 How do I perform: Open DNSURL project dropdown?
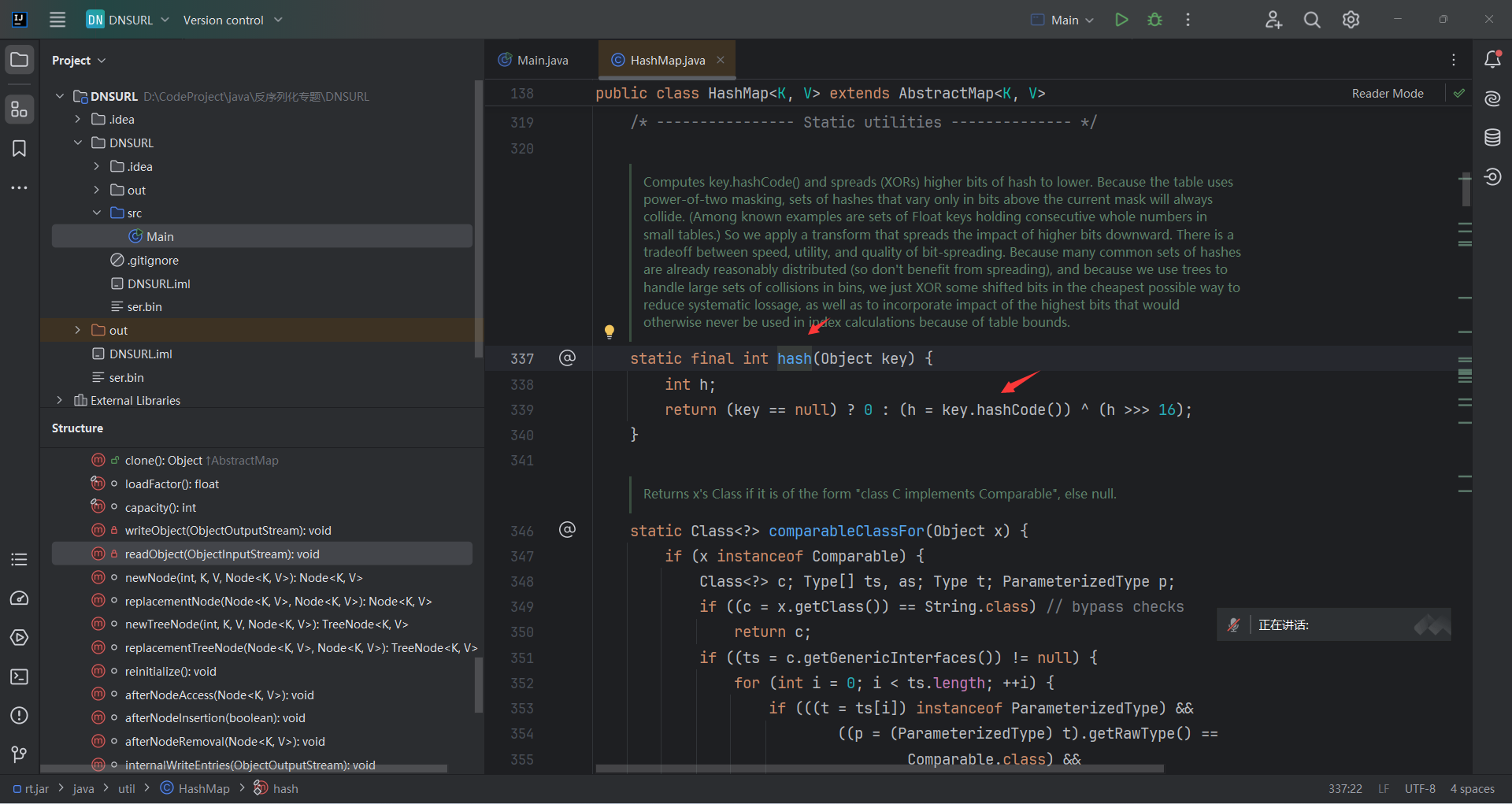click(128, 20)
